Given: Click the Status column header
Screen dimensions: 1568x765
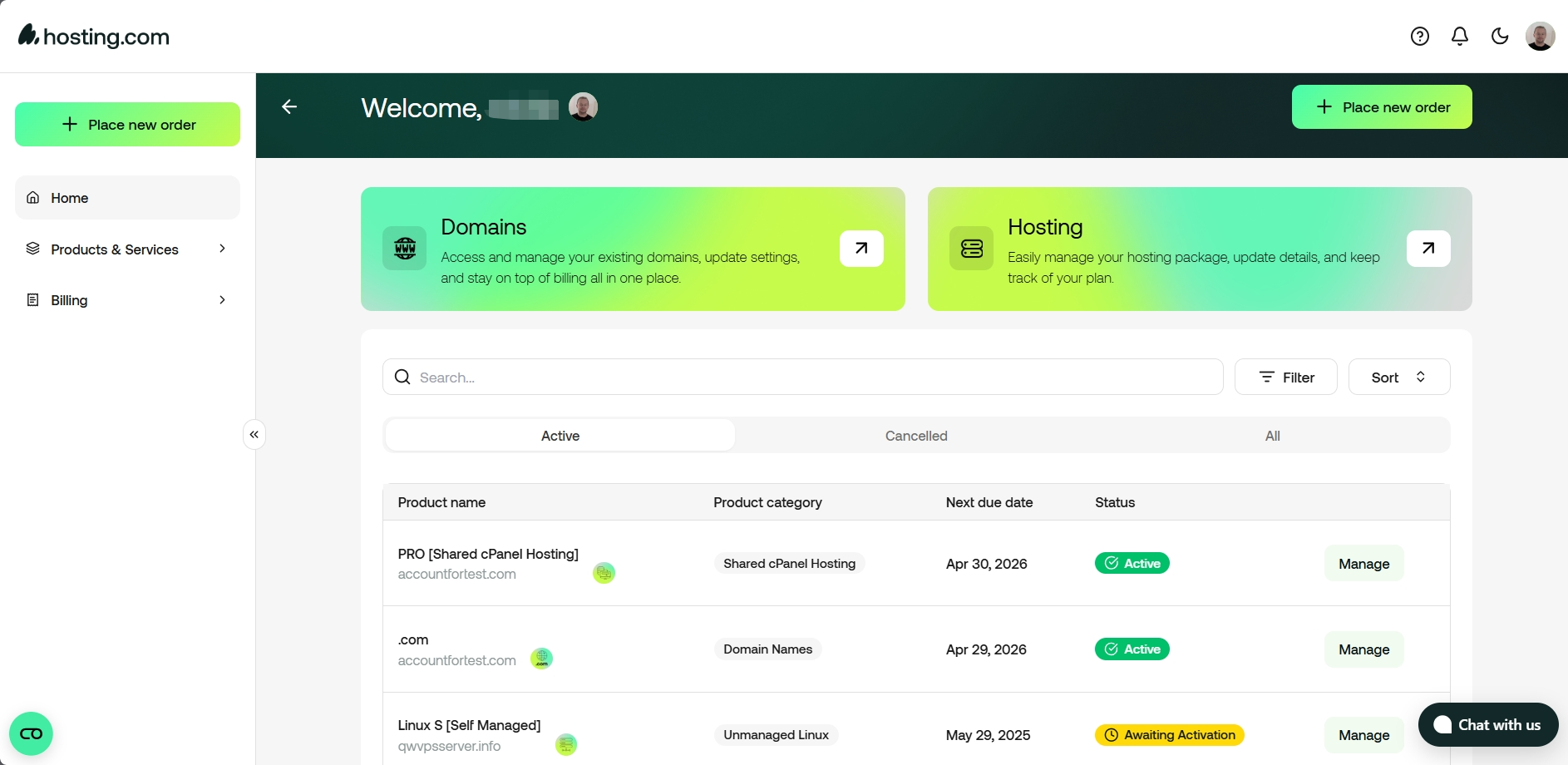Looking at the screenshot, I should (x=1115, y=502).
